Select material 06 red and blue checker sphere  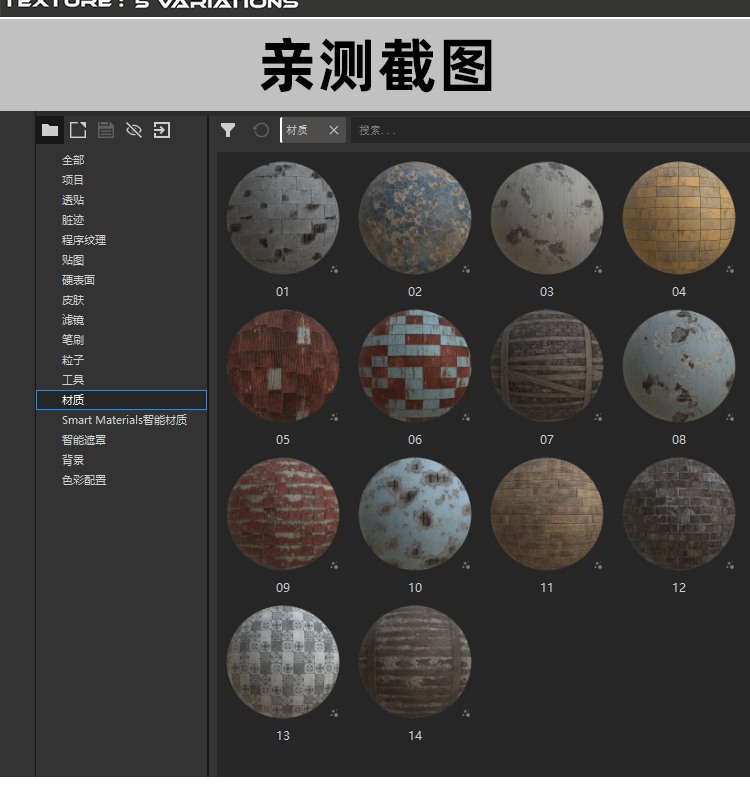tap(415, 366)
